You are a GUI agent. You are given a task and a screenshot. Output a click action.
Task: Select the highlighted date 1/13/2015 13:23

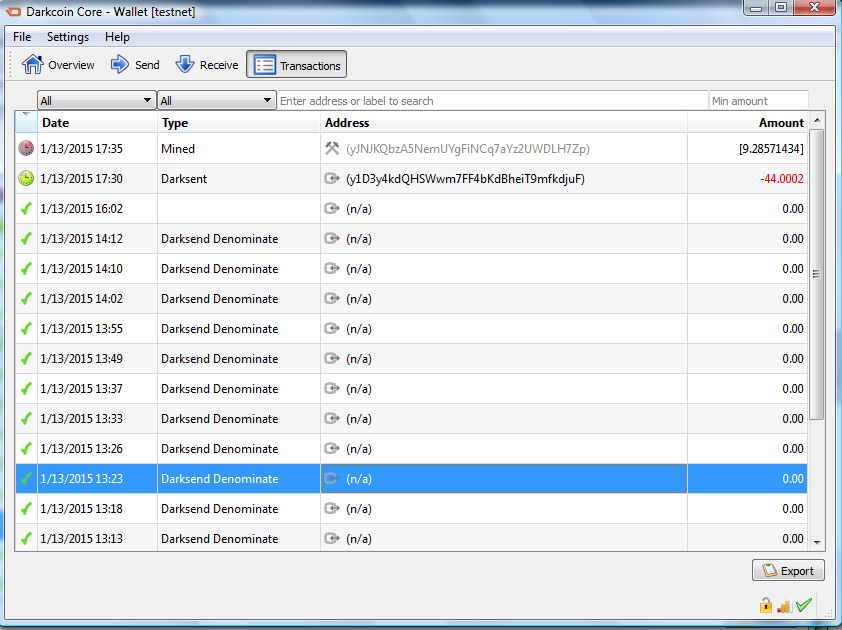82,479
